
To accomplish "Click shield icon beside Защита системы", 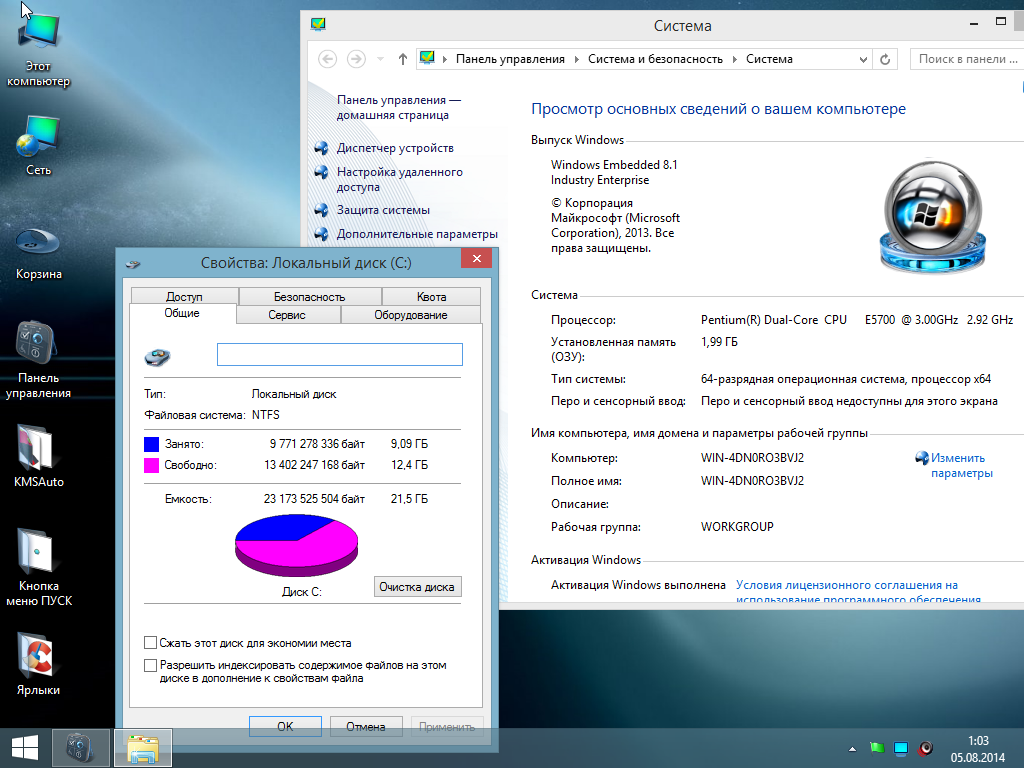I will 321,210.
